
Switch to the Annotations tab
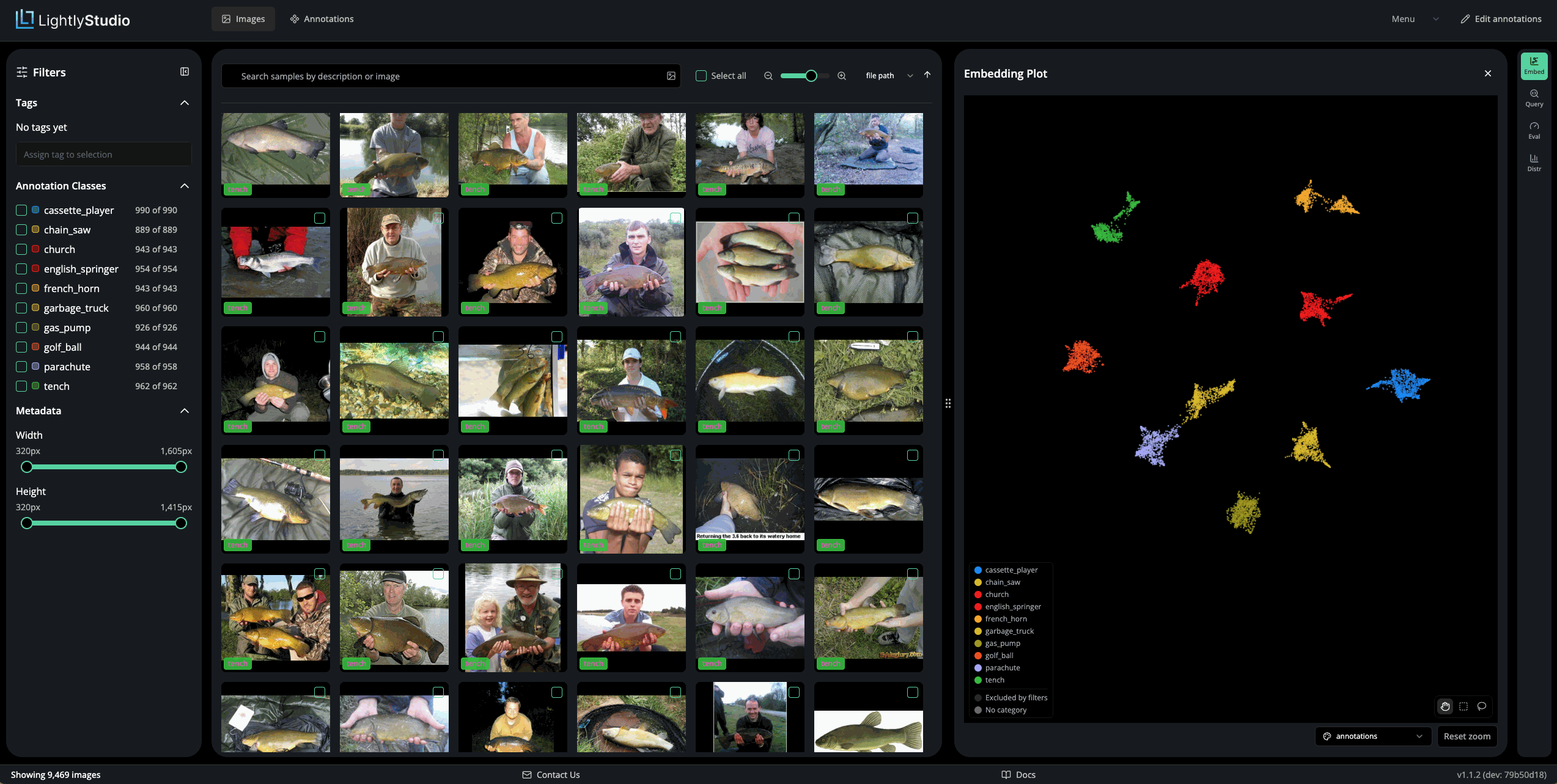322,19
